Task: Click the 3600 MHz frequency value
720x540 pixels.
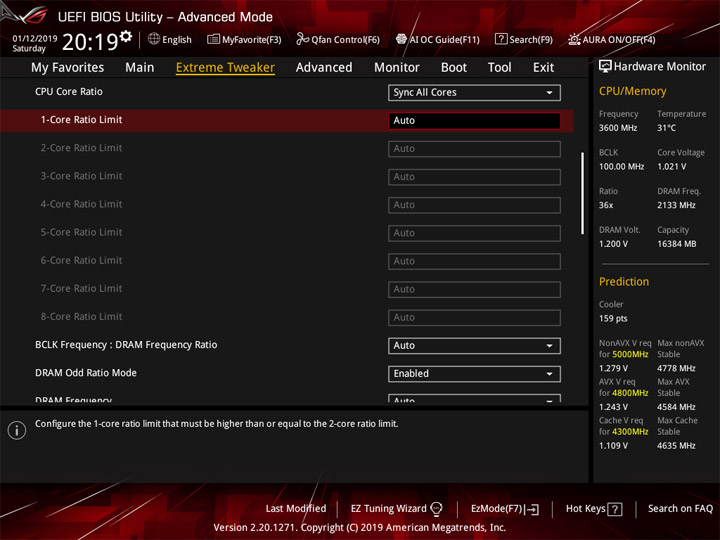Action: click(x=618, y=128)
